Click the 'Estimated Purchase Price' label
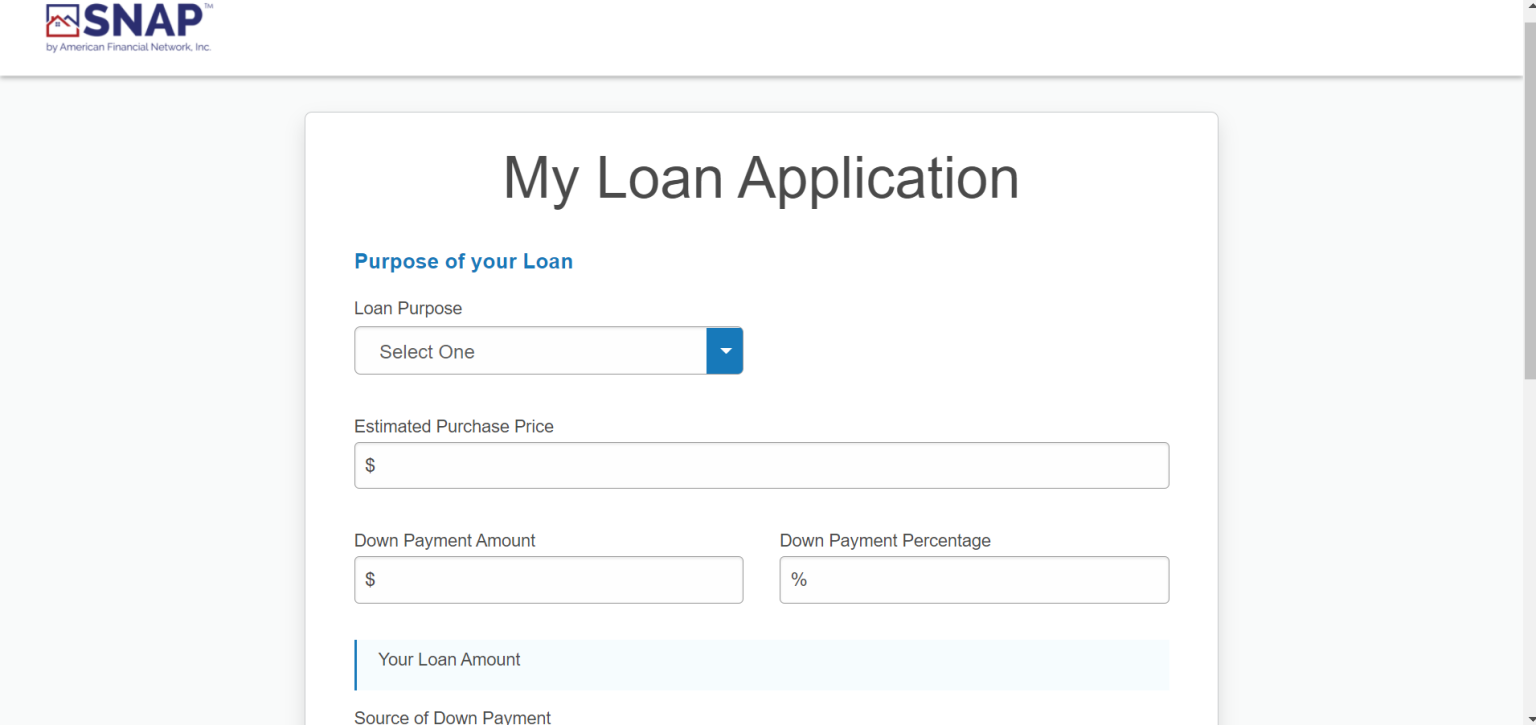1536x725 pixels. tap(454, 427)
